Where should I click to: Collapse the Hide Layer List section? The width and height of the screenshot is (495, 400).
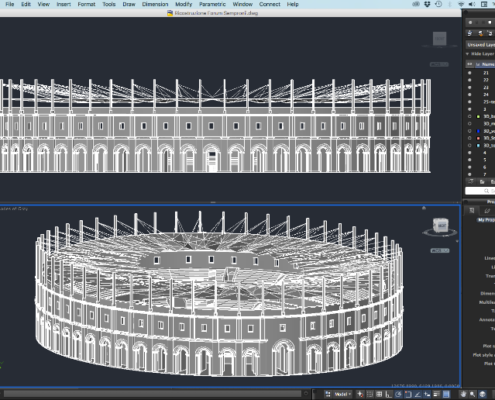tap(468, 54)
